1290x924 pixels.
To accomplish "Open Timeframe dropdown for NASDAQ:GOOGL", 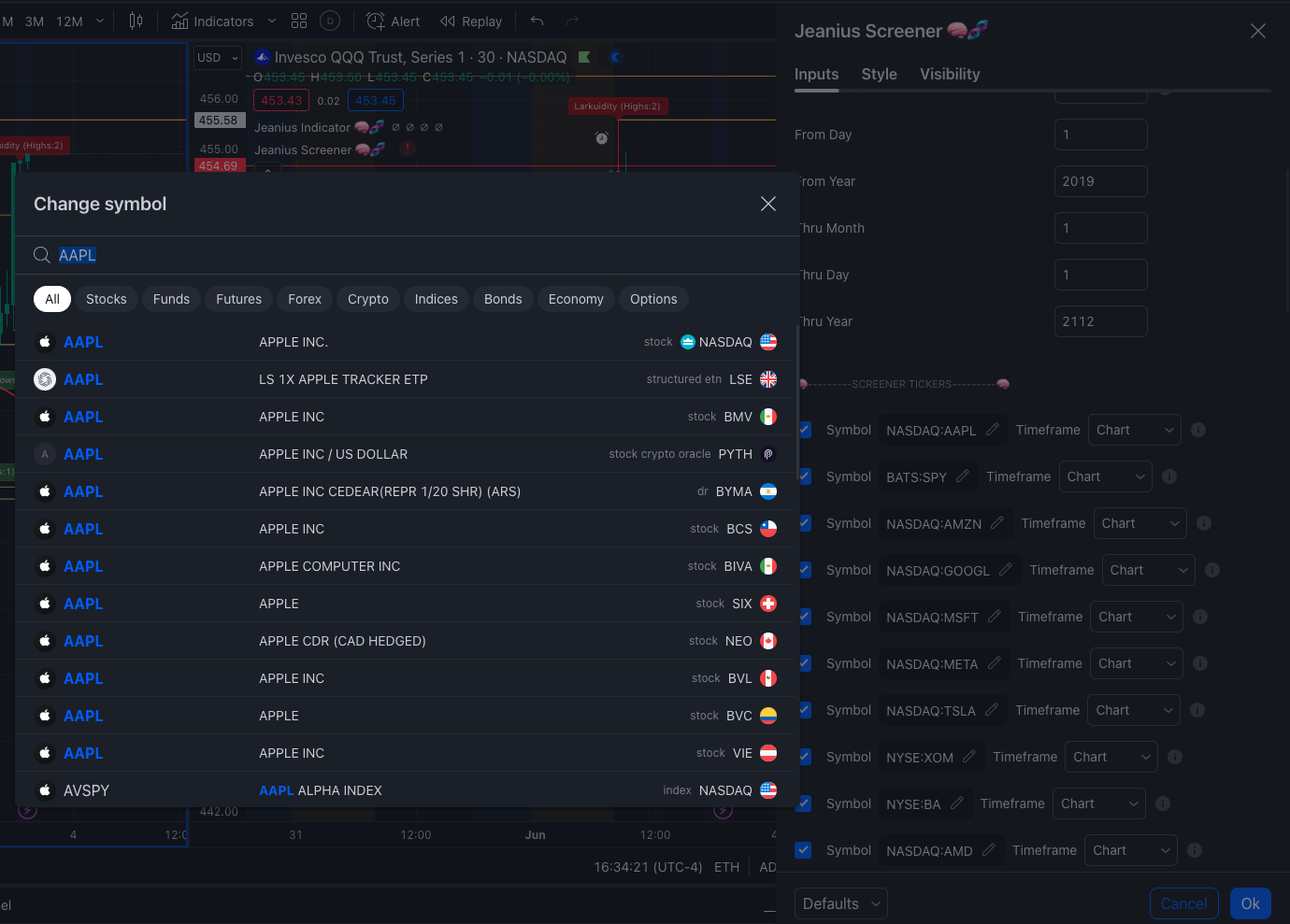I will tap(1149, 570).
